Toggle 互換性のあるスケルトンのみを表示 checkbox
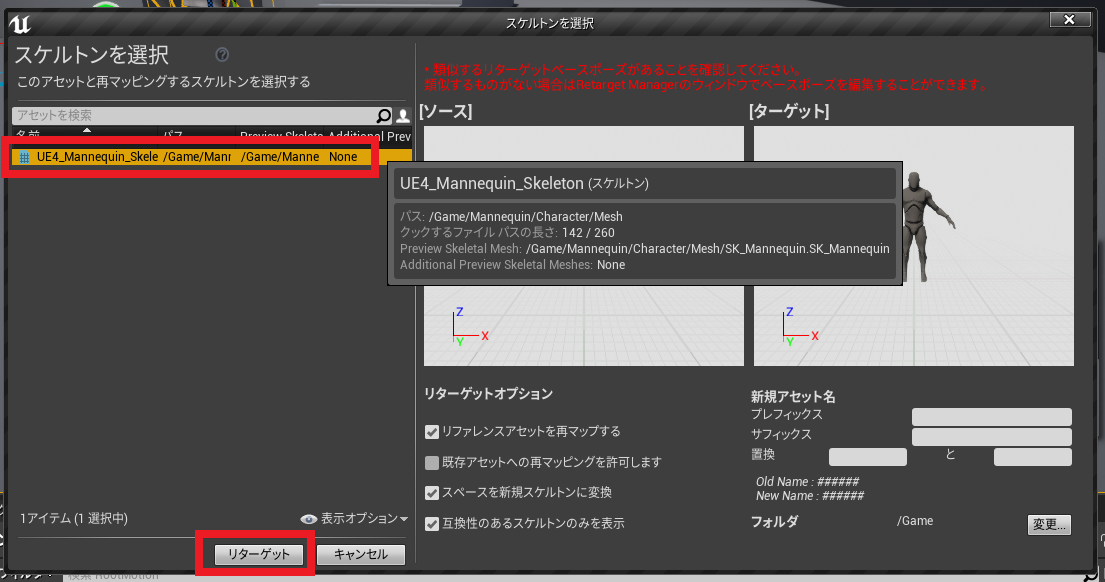Image resolution: width=1105 pixels, height=582 pixels. (x=432, y=524)
